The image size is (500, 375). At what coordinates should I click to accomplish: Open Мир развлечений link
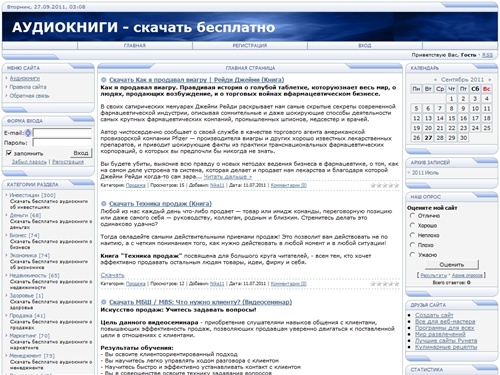[x=440, y=334]
